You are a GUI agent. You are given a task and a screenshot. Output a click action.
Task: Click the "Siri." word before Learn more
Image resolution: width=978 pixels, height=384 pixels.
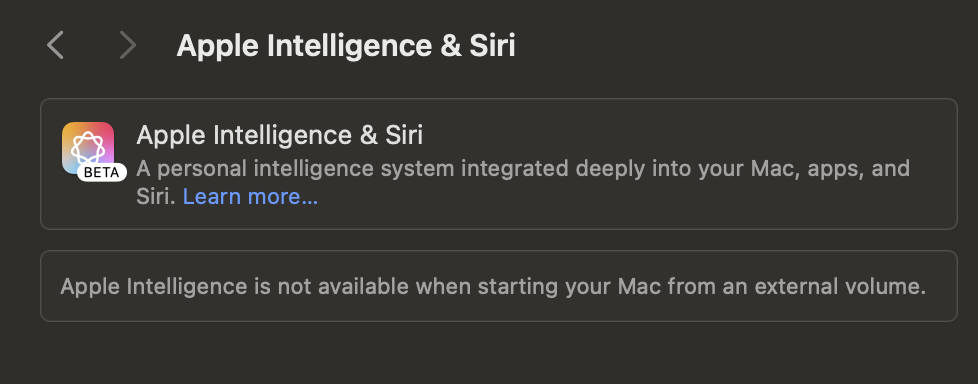(157, 197)
